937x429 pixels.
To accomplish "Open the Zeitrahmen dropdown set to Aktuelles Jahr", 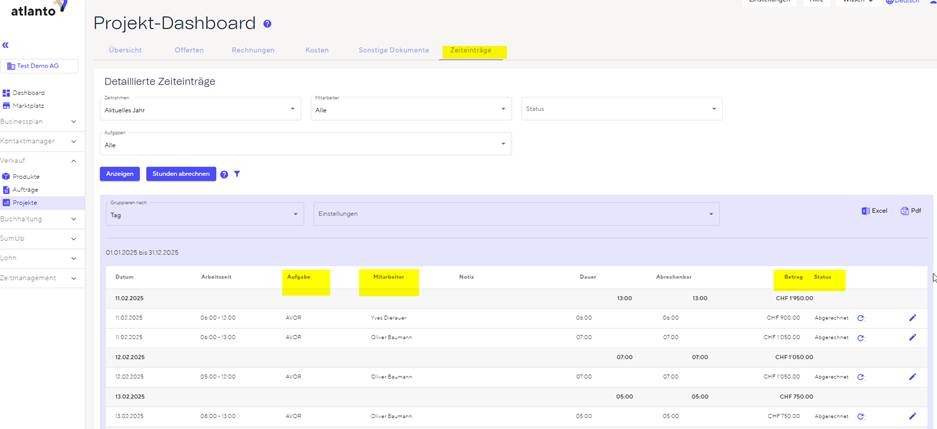I will click(x=200, y=109).
